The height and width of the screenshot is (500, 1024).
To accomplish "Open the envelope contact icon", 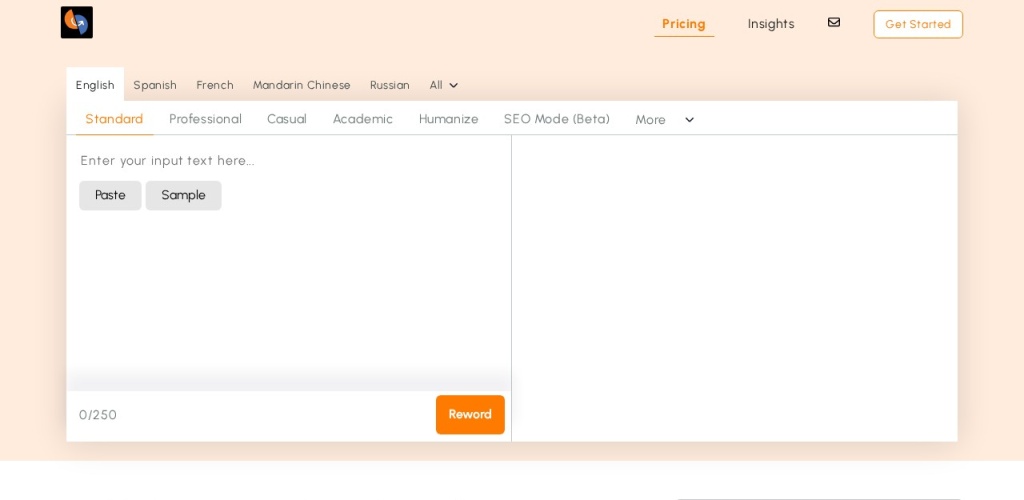I will pos(833,23).
